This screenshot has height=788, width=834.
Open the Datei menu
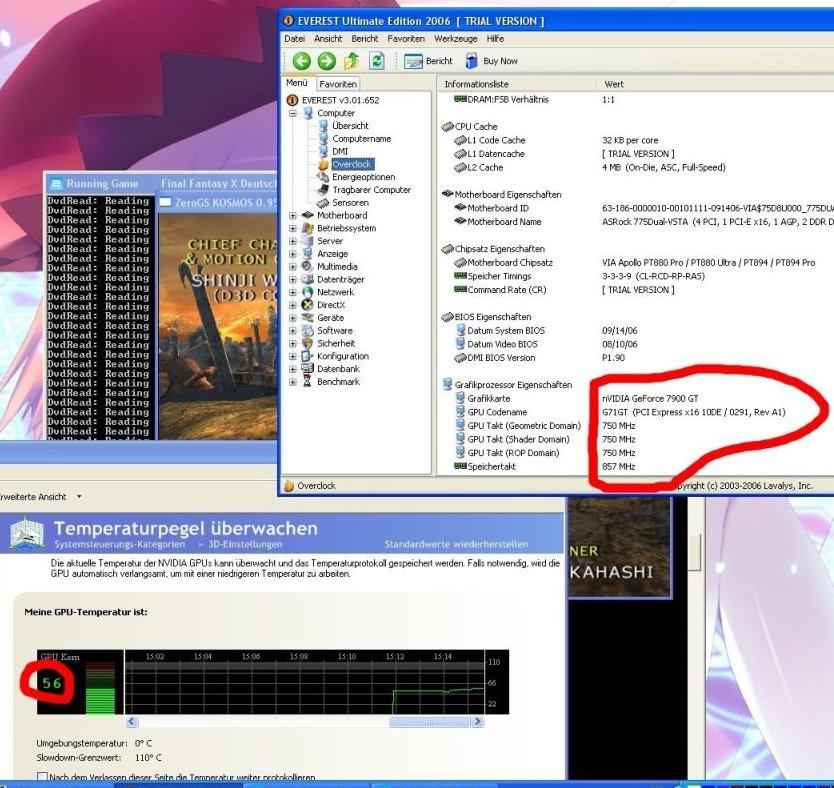[295, 39]
